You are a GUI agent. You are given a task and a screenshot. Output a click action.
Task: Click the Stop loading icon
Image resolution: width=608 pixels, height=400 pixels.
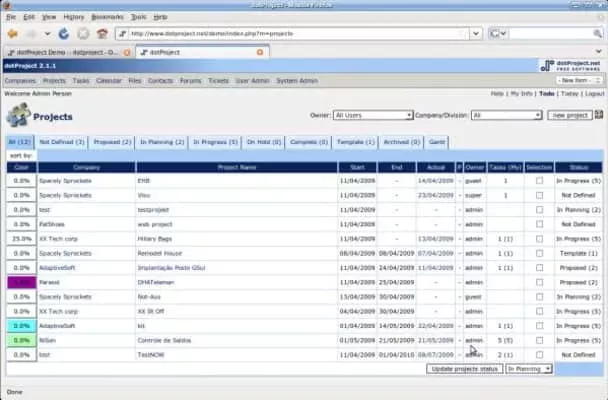82,33
